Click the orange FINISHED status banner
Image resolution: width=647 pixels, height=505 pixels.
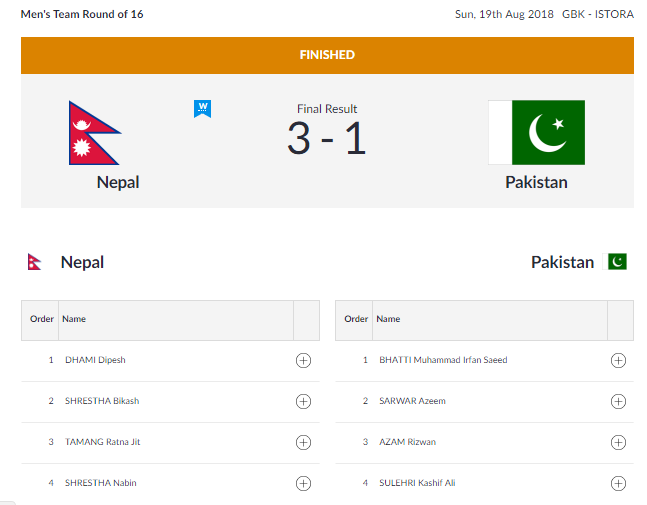coord(327,55)
